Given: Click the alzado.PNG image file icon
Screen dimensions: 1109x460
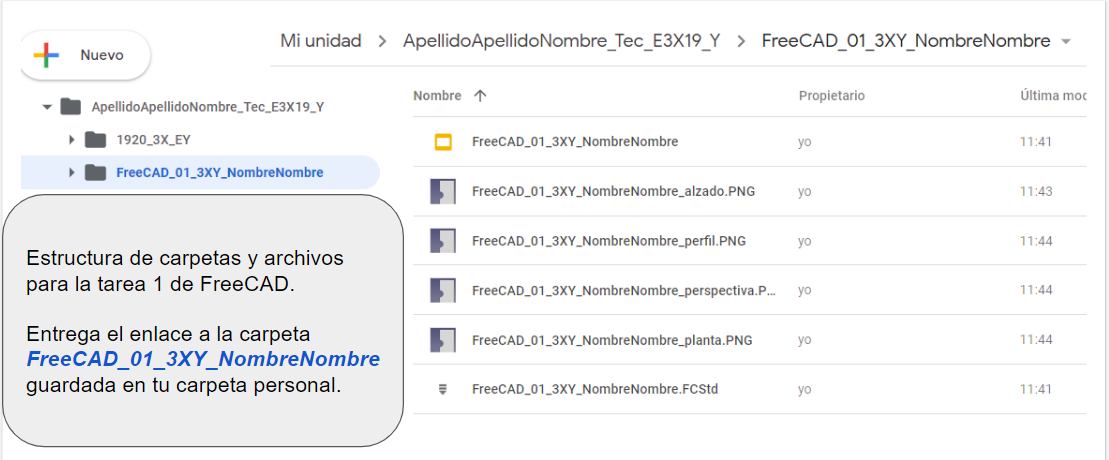Looking at the screenshot, I should 443,191.
